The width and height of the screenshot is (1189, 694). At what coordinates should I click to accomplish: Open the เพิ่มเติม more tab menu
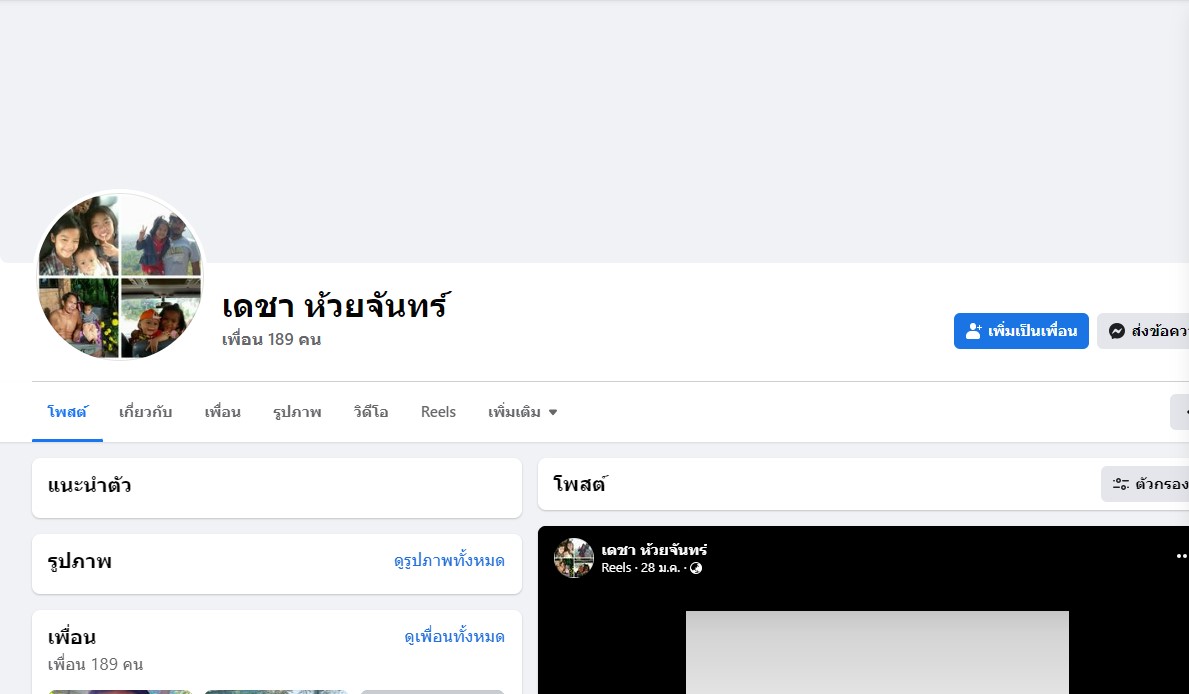(522, 412)
